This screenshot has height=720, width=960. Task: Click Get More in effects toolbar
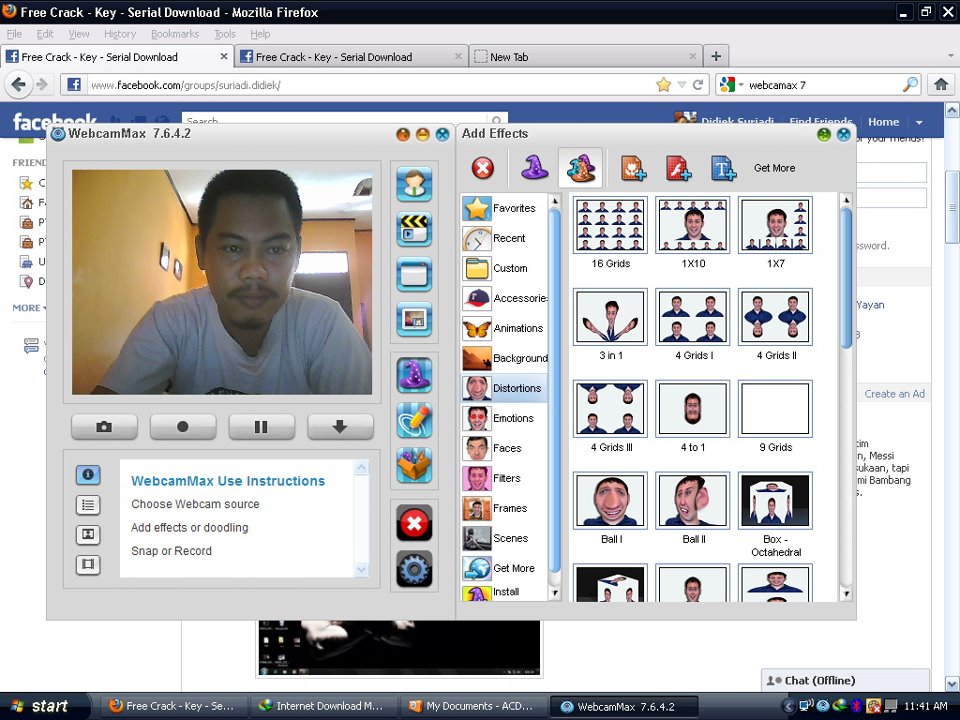coord(774,168)
